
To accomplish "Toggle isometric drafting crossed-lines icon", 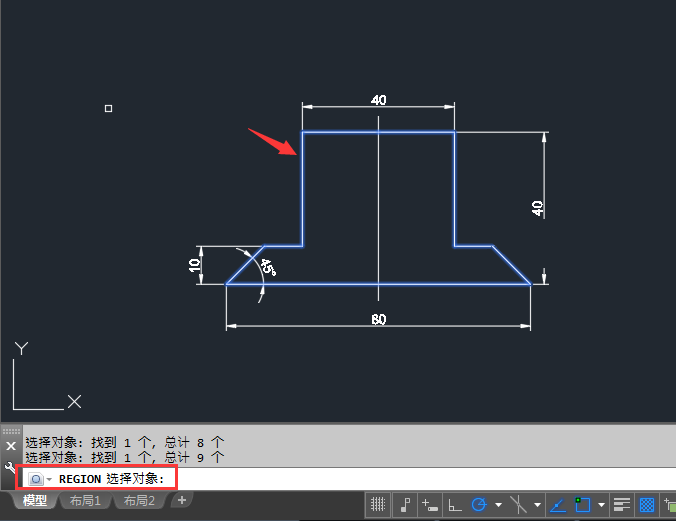I will click(x=518, y=504).
